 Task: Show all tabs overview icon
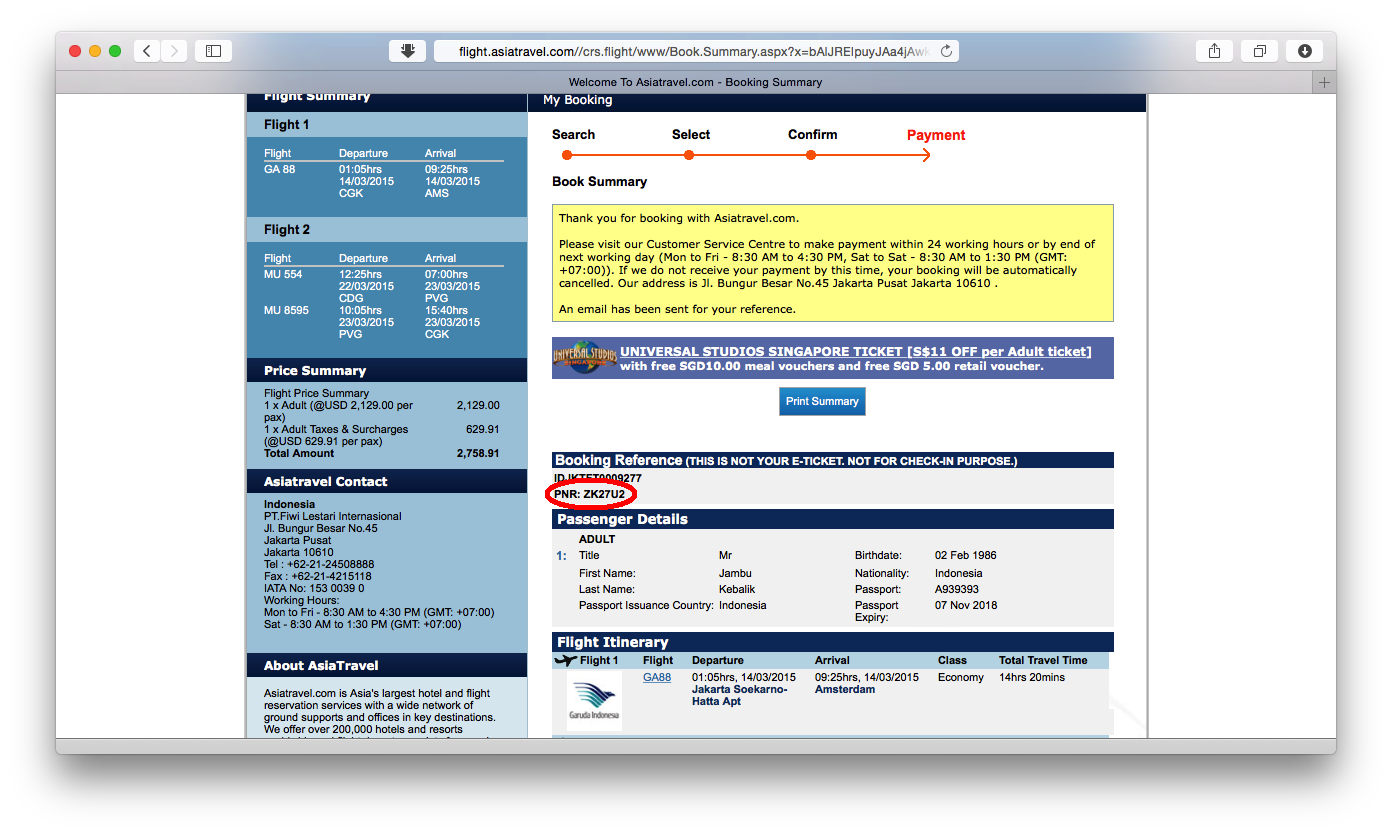point(1260,50)
